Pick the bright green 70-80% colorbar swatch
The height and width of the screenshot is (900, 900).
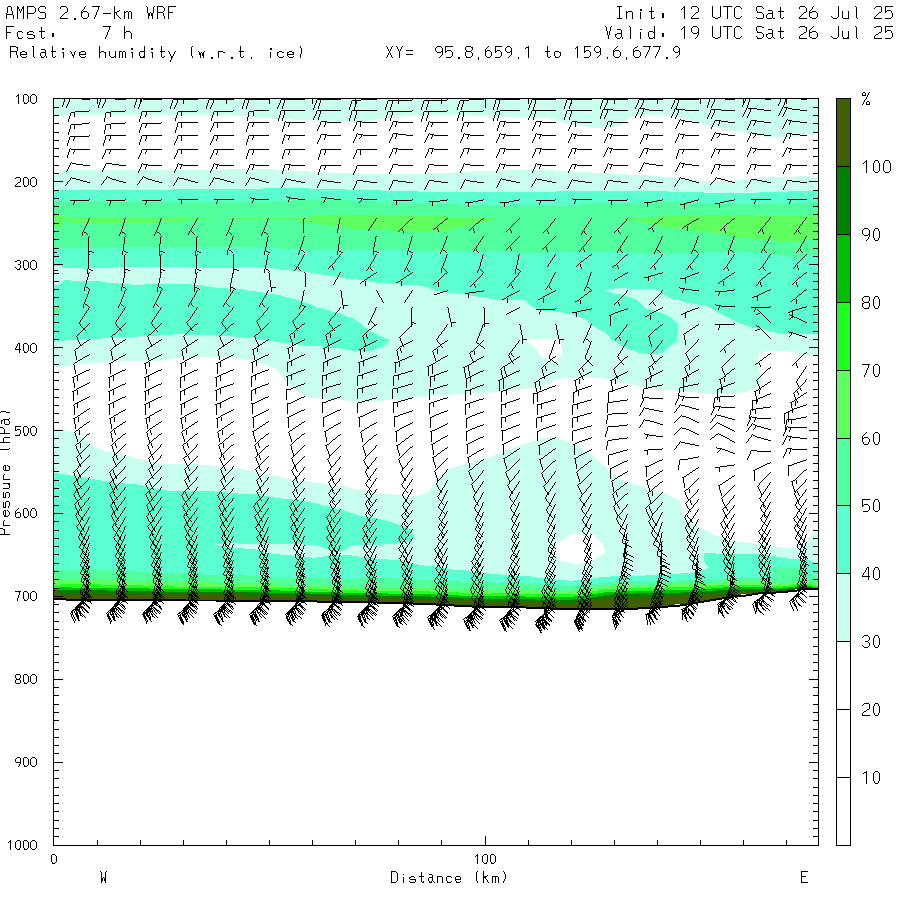(843, 336)
